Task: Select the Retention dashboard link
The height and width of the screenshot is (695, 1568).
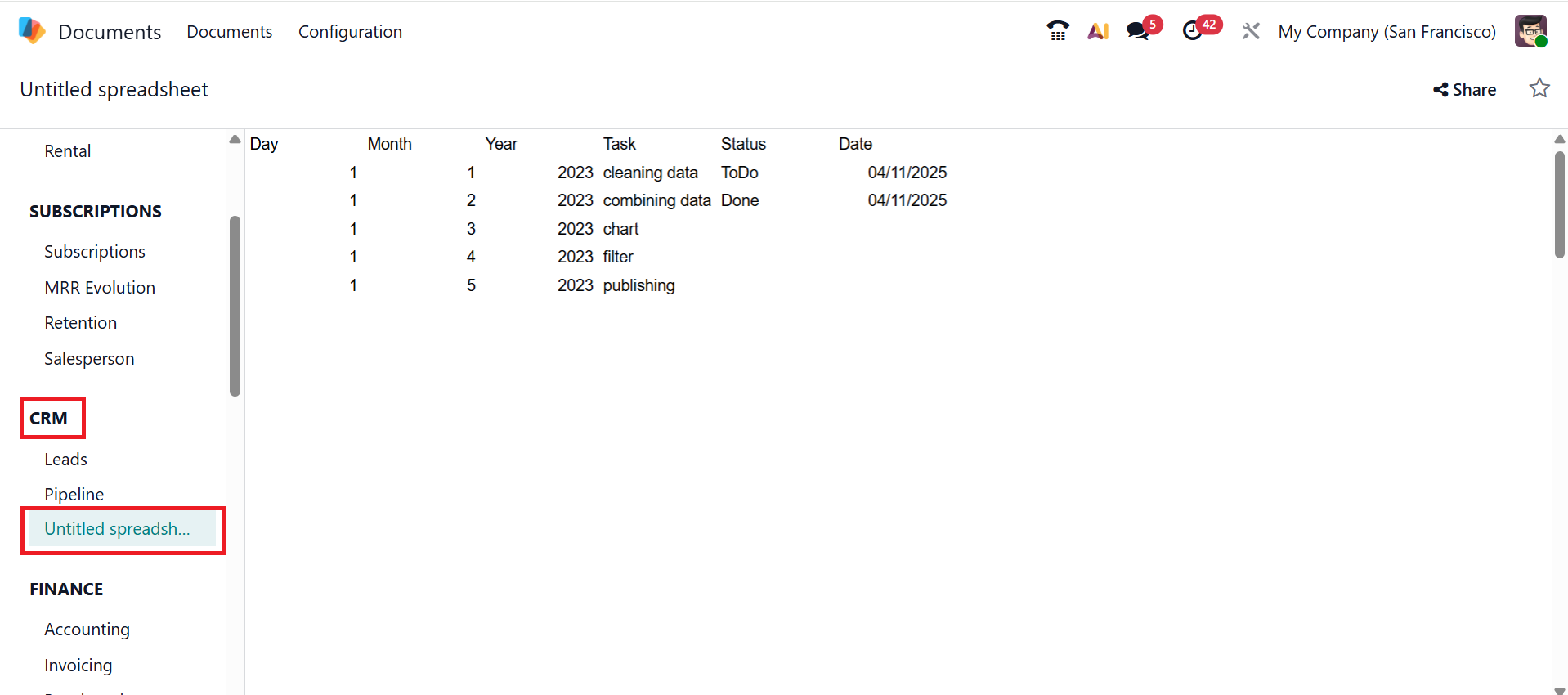Action: click(80, 322)
